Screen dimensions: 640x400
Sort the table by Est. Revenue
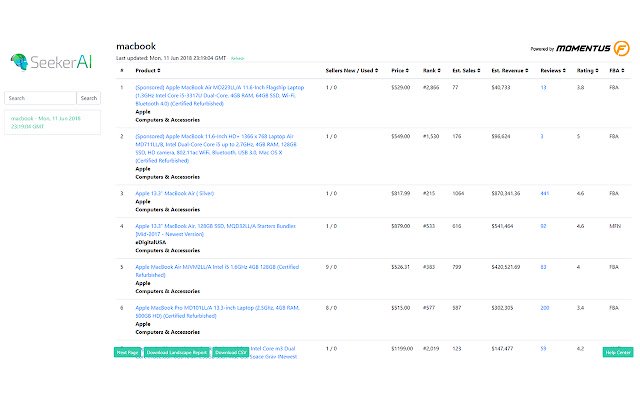[x=510, y=71]
